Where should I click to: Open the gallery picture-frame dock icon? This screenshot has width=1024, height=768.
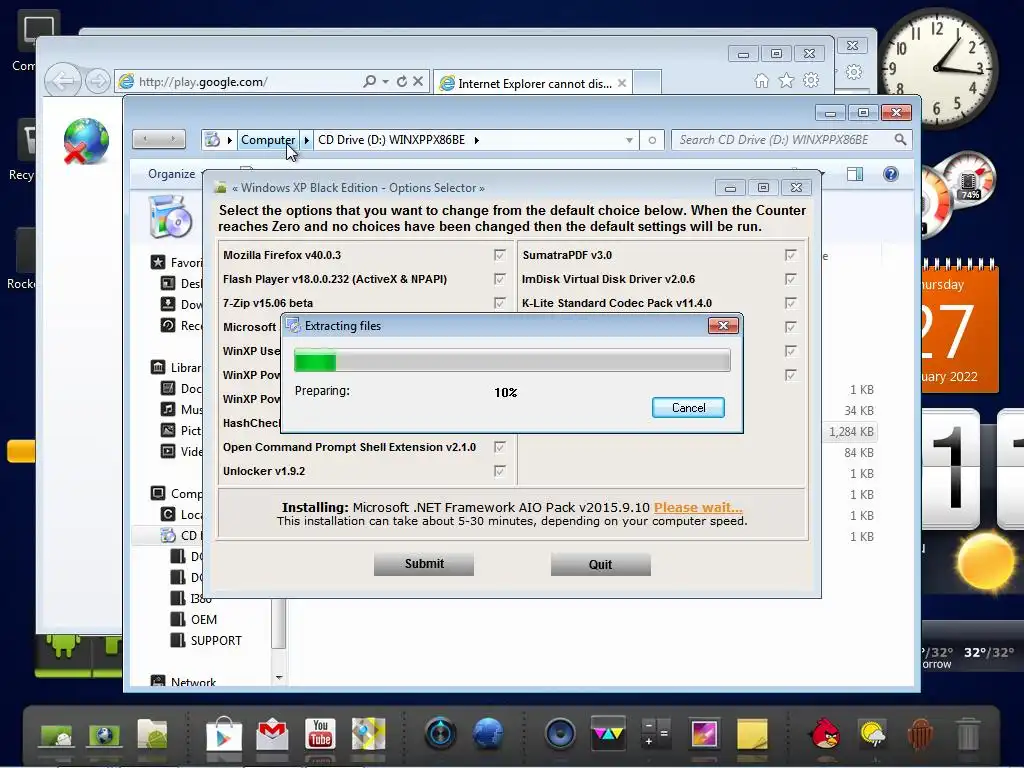pos(704,733)
